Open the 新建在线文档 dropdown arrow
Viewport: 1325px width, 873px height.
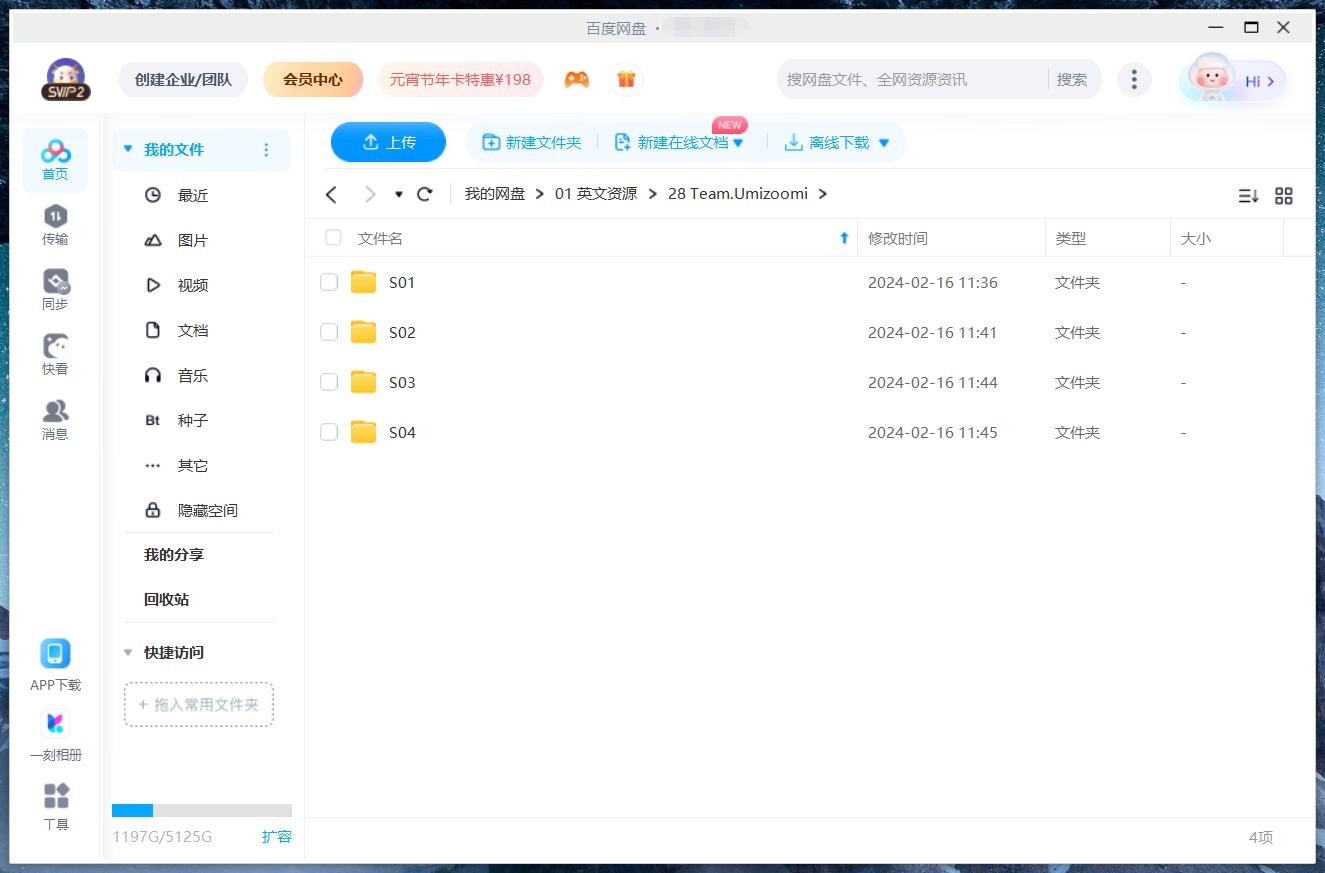[737, 142]
